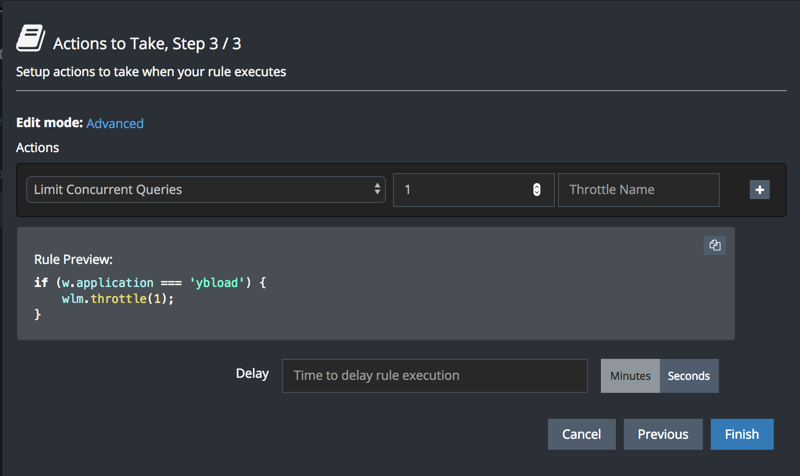Switch the delay unit to Seconds

(x=689, y=376)
